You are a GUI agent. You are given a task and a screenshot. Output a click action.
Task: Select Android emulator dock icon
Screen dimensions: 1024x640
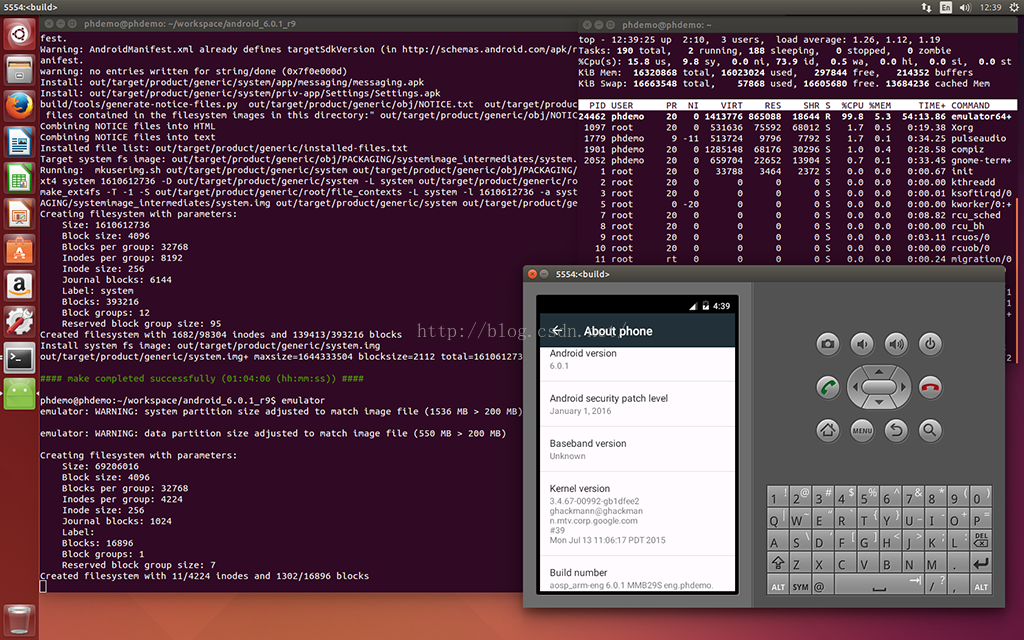(x=20, y=393)
